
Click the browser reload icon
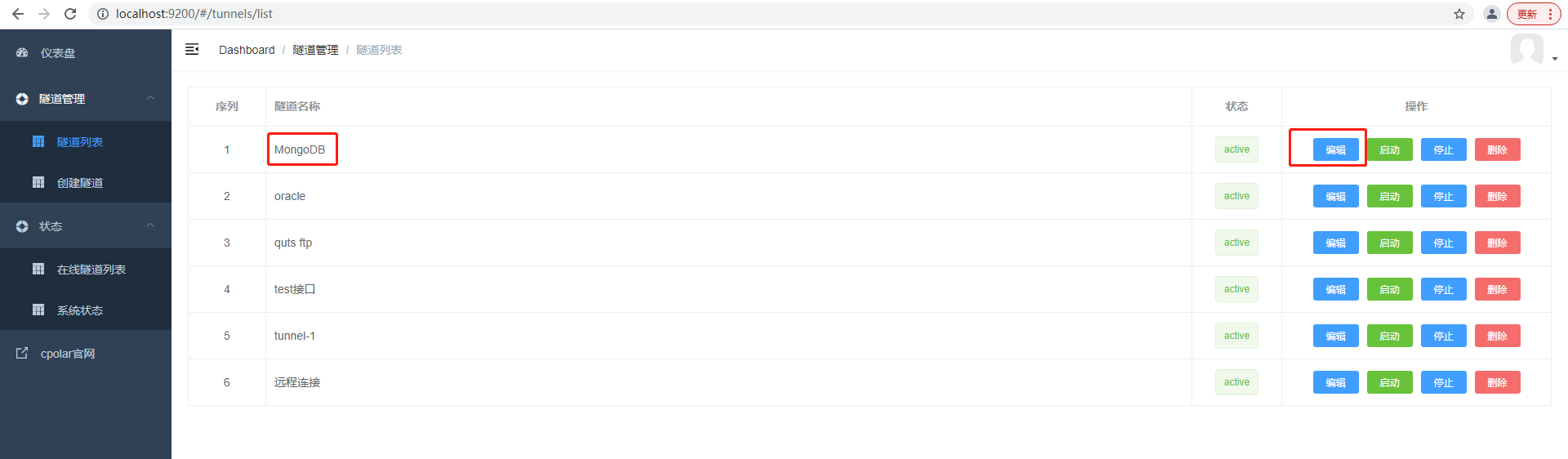coord(70,14)
